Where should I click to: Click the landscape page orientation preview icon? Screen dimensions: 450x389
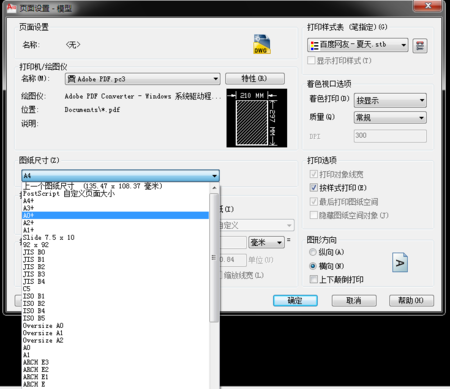point(400,262)
